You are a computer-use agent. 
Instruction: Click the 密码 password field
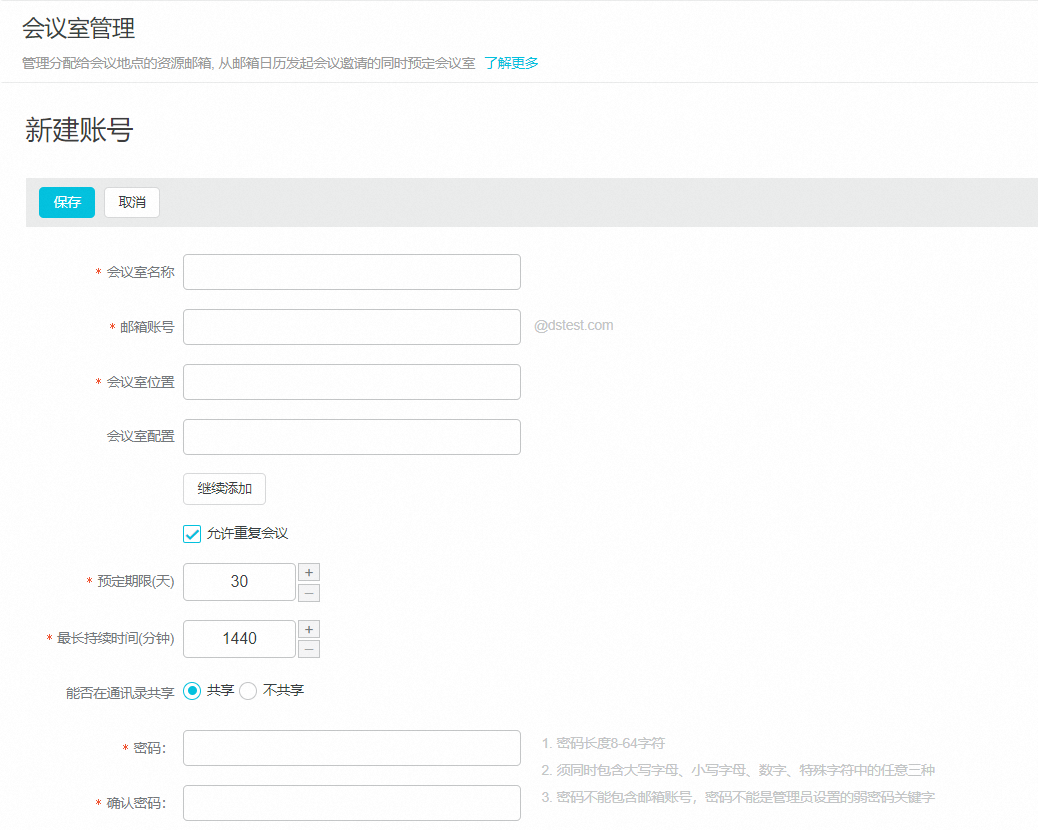[x=351, y=748]
